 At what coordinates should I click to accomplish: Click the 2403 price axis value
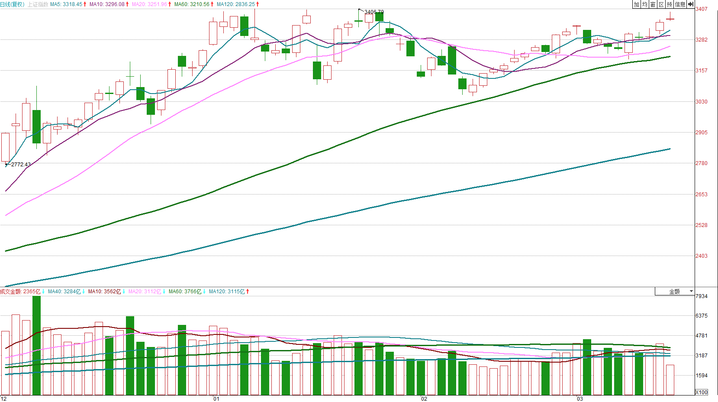pyautogui.click(x=702, y=256)
